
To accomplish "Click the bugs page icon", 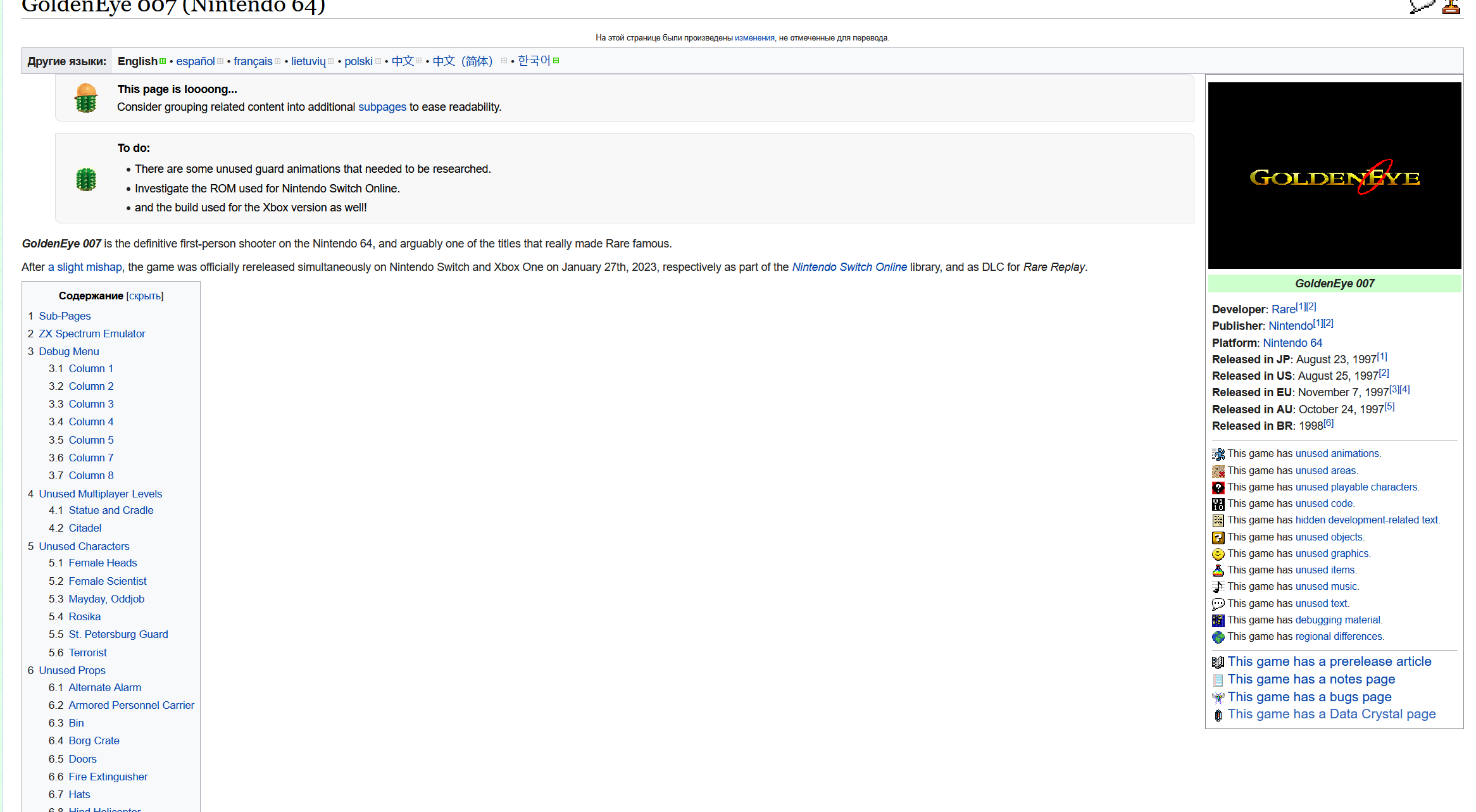I will [1218, 697].
